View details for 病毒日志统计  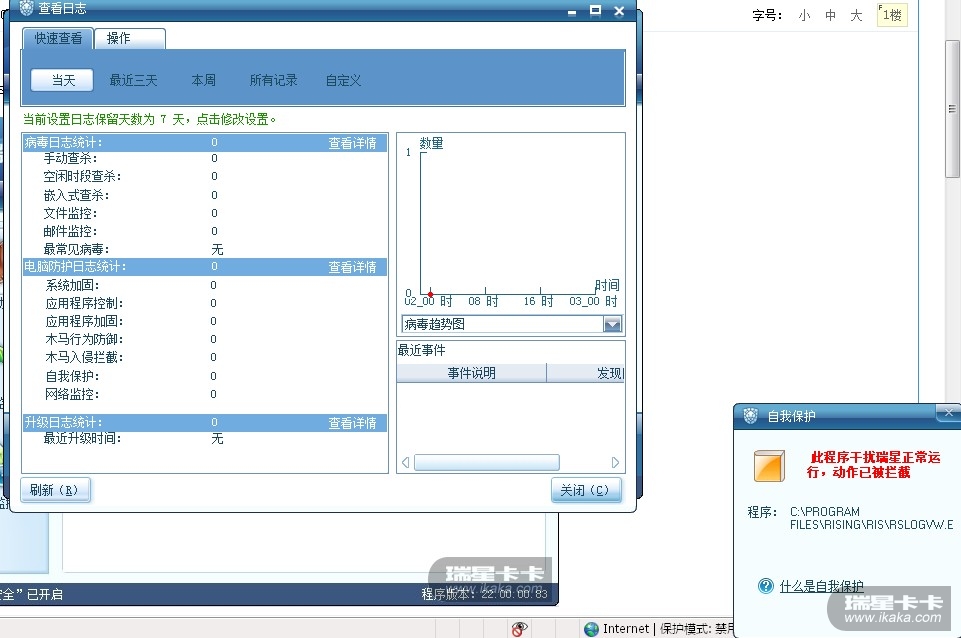[x=352, y=143]
